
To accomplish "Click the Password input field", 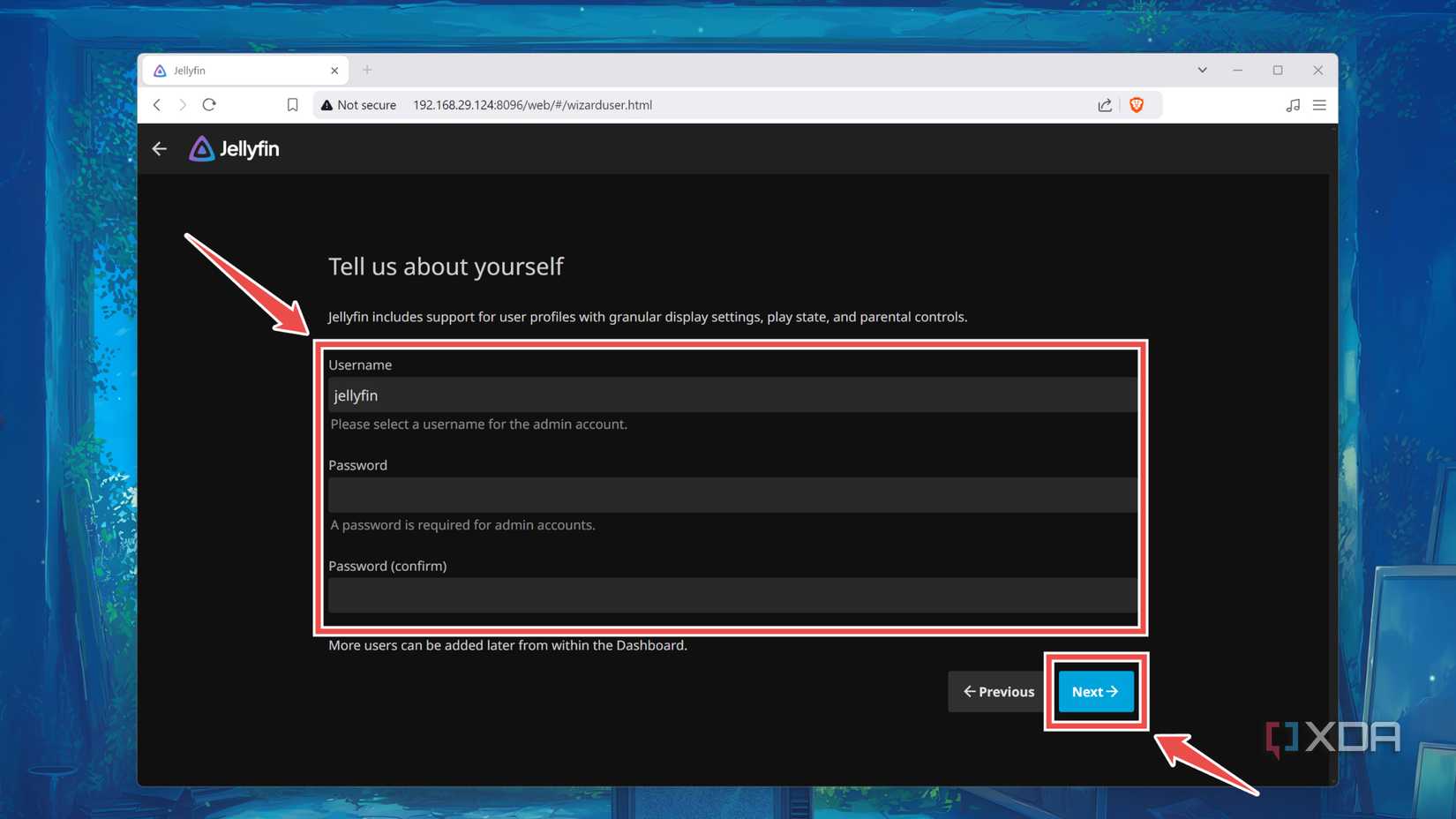I will 731,495.
